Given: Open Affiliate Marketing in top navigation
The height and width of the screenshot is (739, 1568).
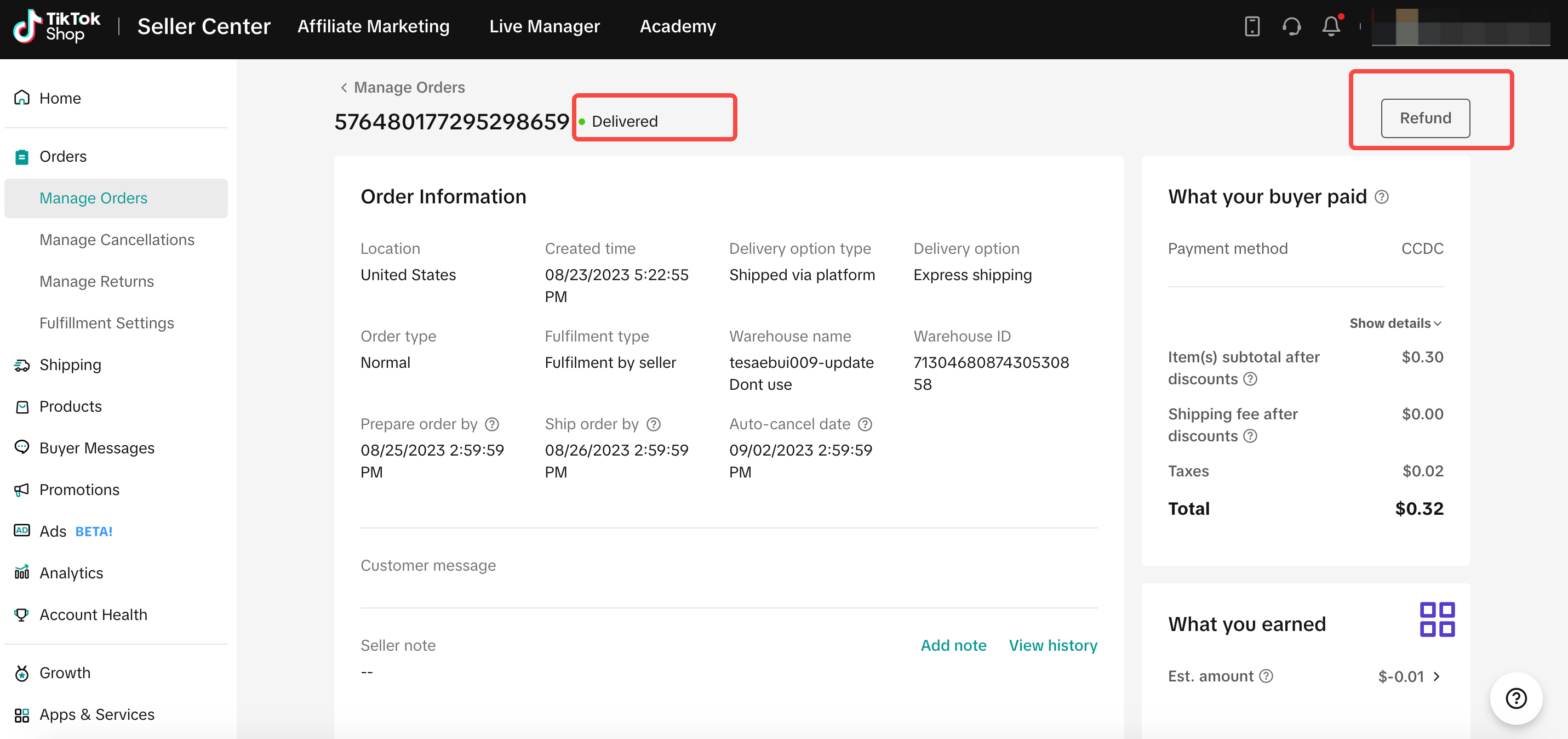Looking at the screenshot, I should tap(373, 26).
